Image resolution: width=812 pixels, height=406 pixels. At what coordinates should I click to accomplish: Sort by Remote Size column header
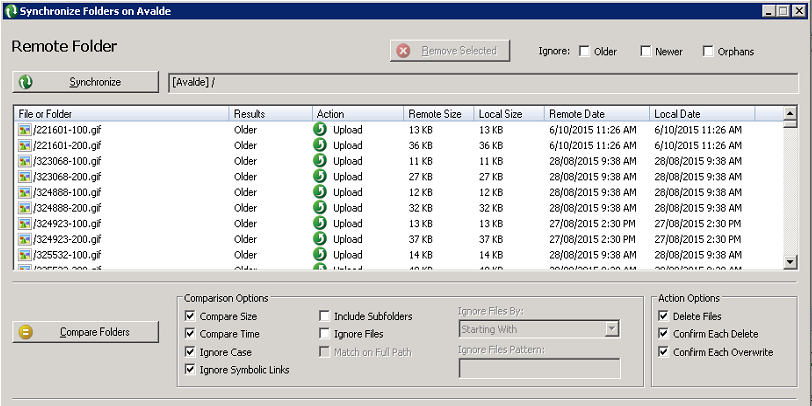[439, 114]
